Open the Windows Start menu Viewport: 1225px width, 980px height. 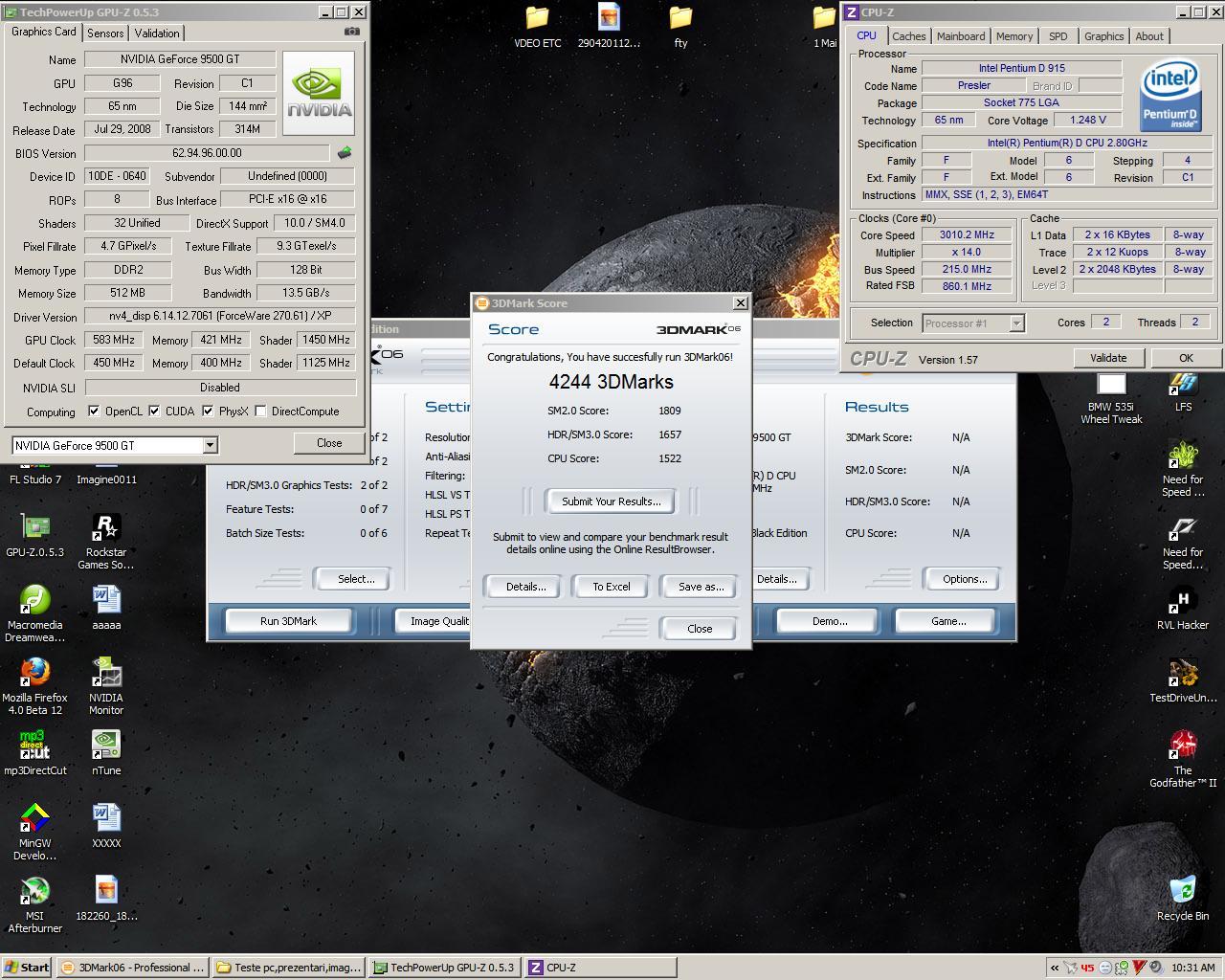tap(27, 968)
